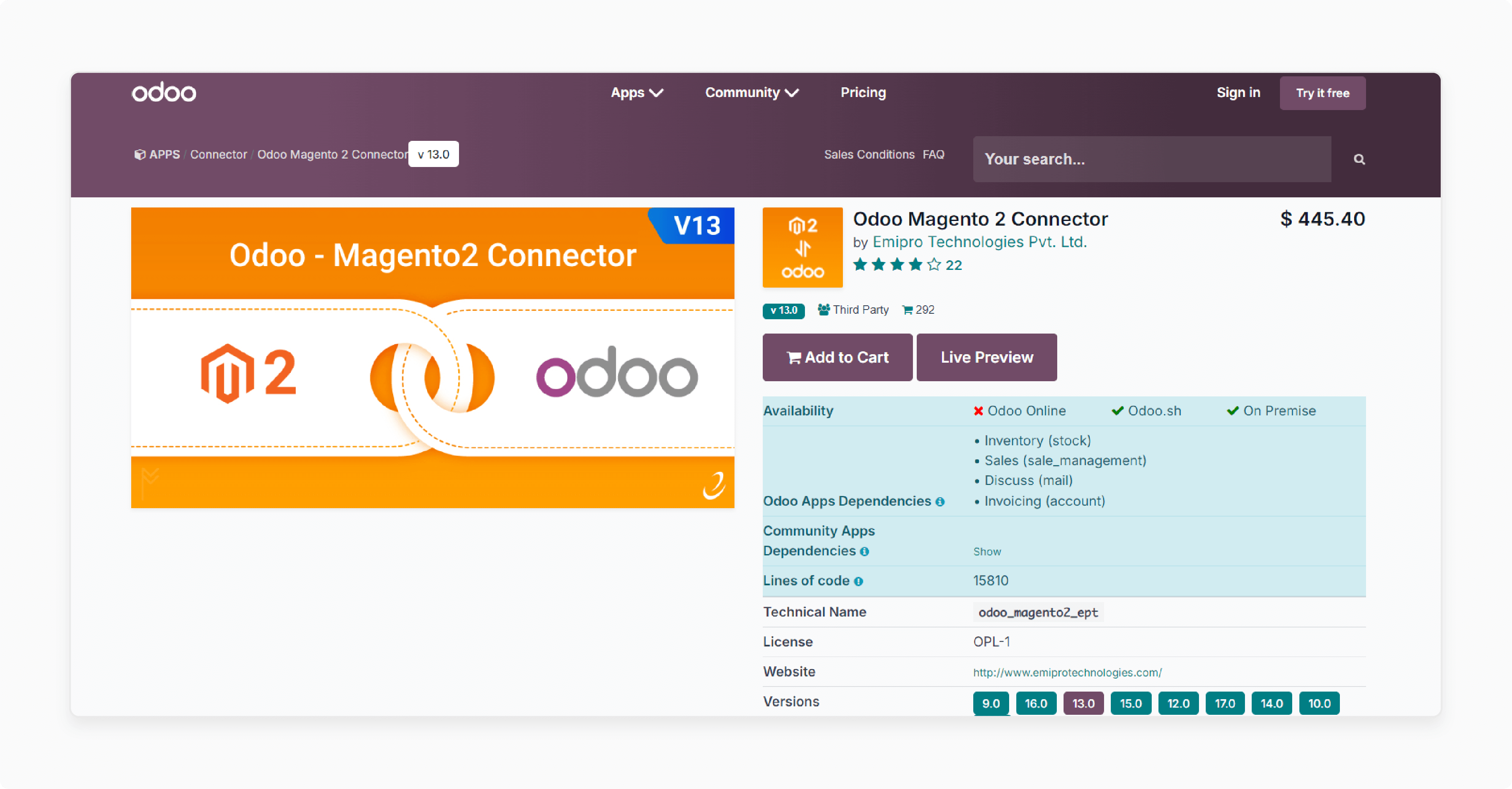Click the v 13.0 badge under the title
The width and height of the screenshot is (1512, 789).
(783, 310)
